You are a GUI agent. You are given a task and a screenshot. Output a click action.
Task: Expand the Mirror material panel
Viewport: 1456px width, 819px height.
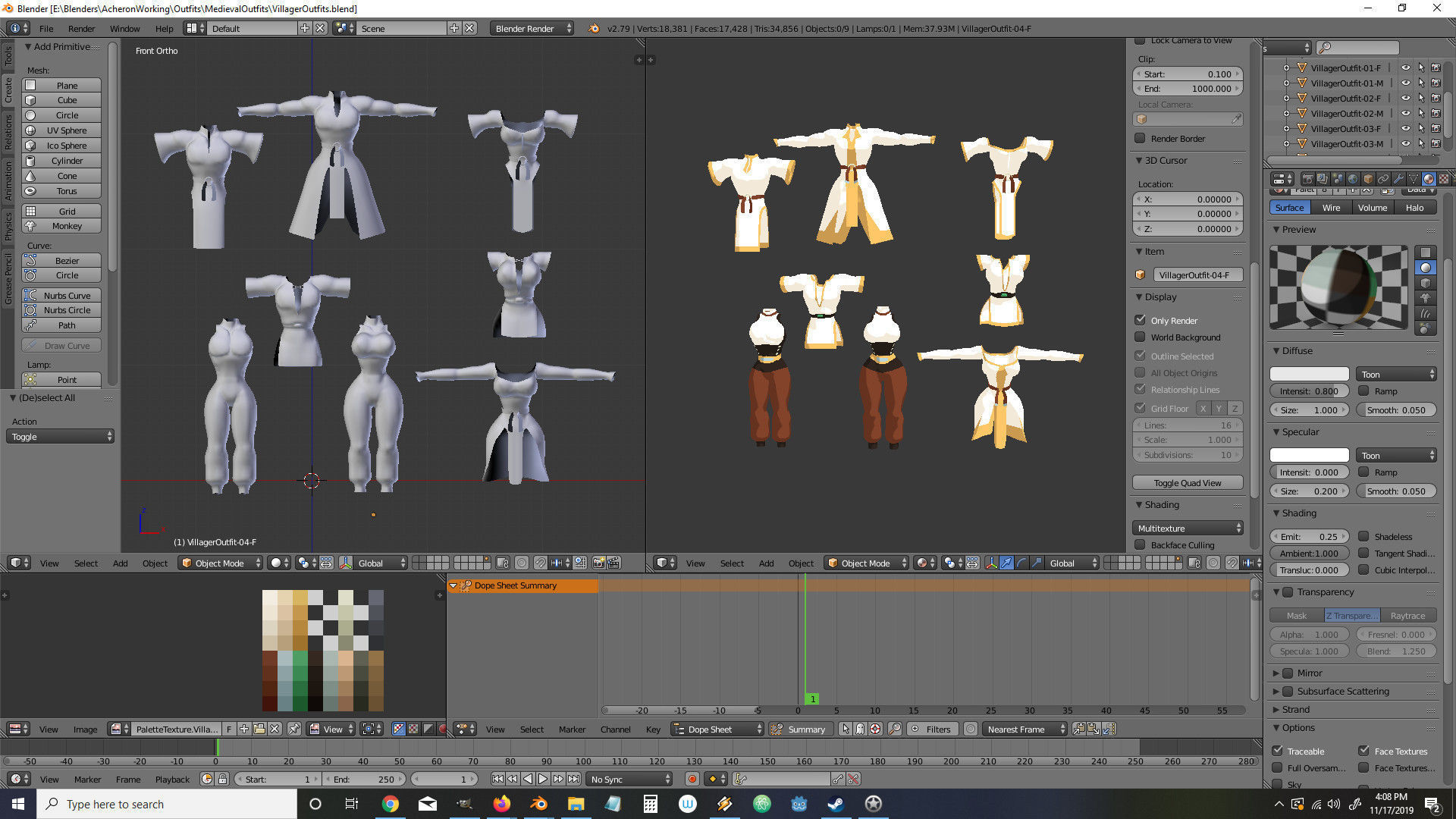(1276, 673)
